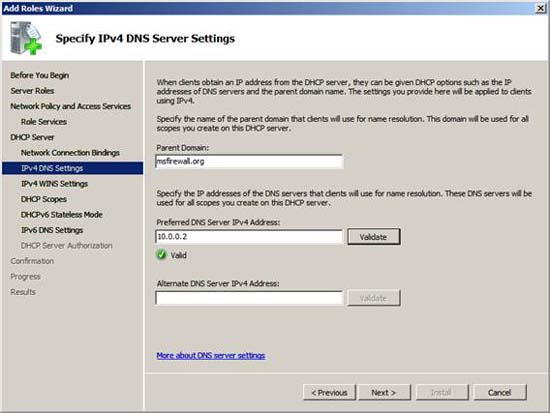Go to Network Connection Bindings step
550x413 pixels.
pos(70,153)
